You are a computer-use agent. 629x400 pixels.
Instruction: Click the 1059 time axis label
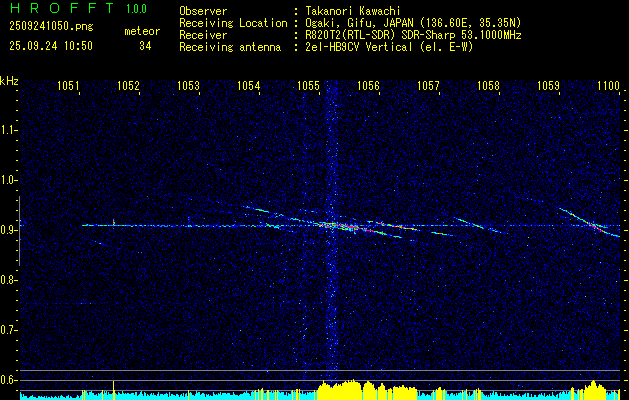(548, 85)
